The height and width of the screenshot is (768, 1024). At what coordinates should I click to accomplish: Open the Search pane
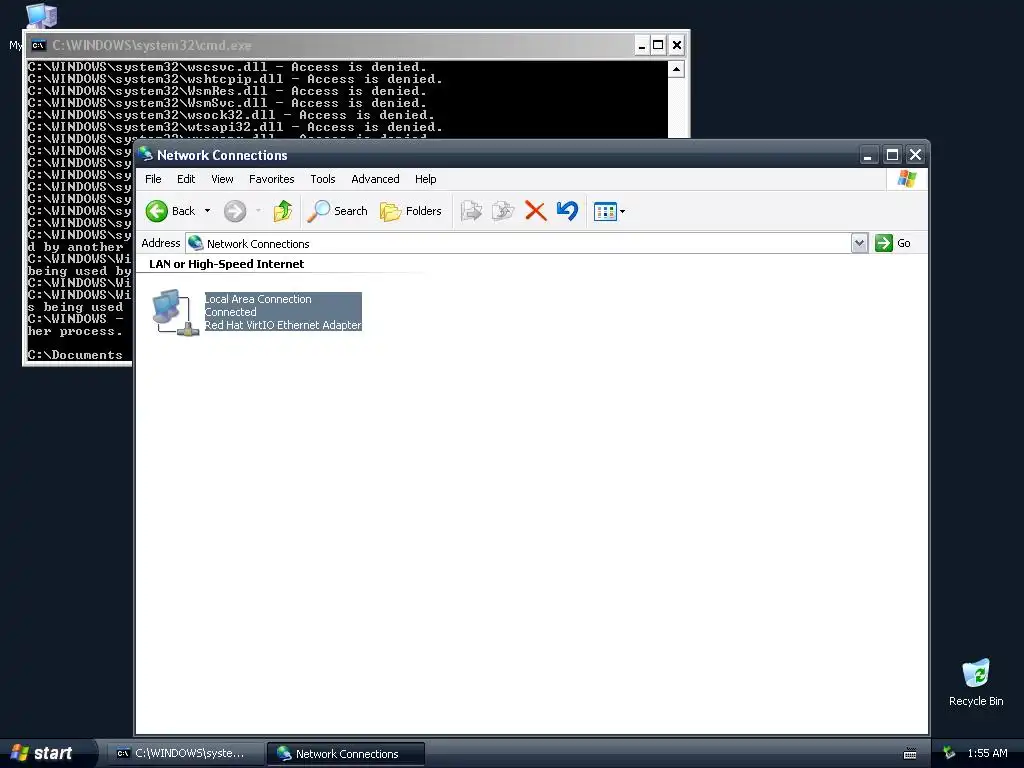pyautogui.click(x=338, y=211)
